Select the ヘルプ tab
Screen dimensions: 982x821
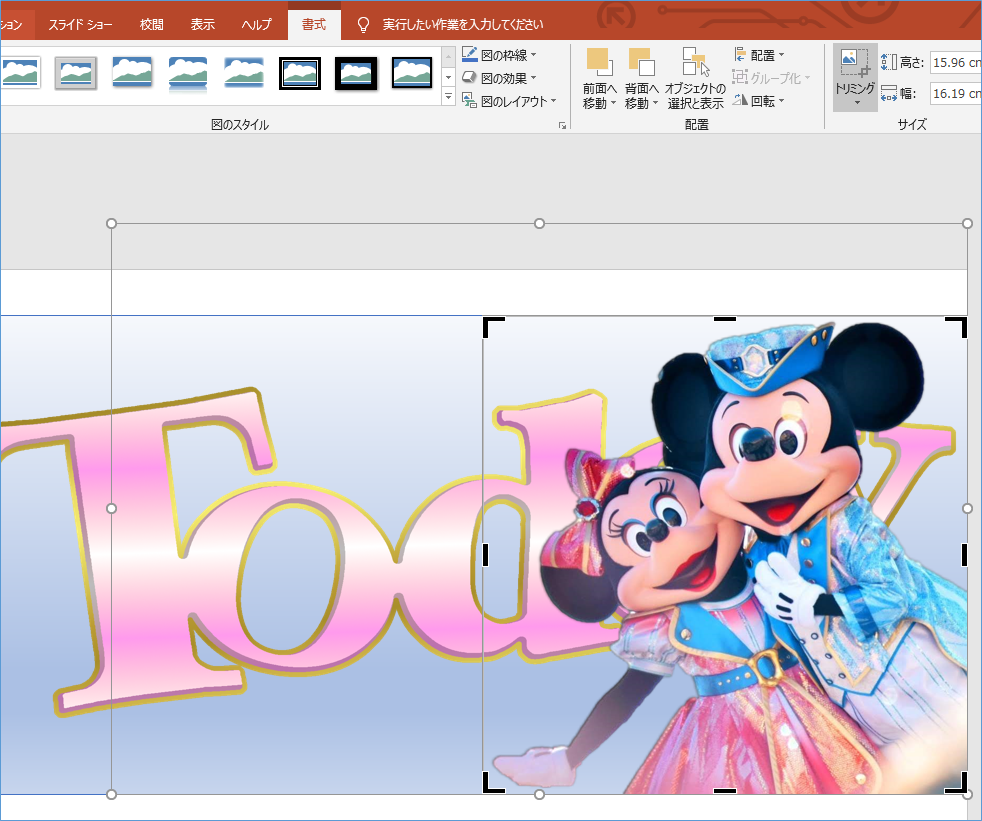click(x=256, y=24)
